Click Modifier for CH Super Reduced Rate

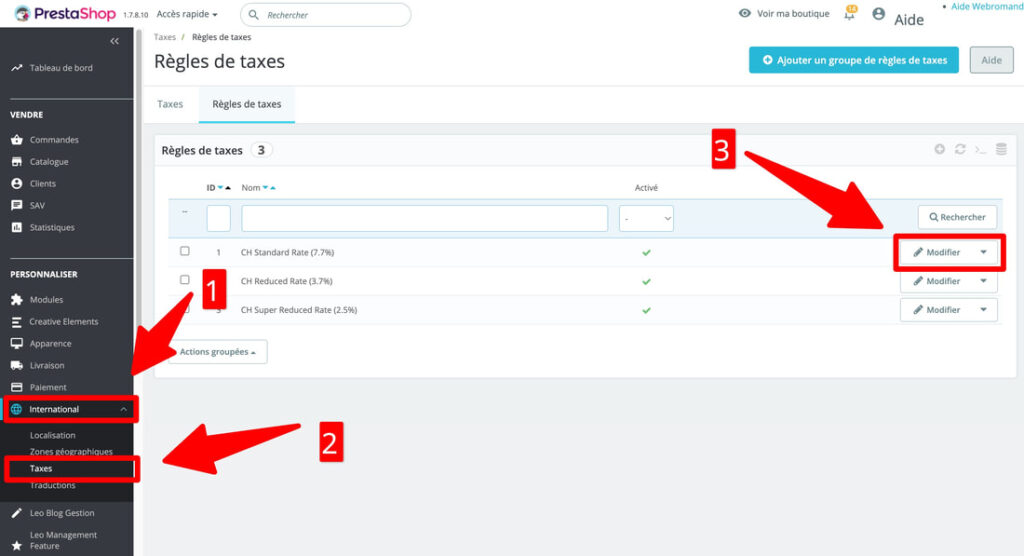(936, 310)
